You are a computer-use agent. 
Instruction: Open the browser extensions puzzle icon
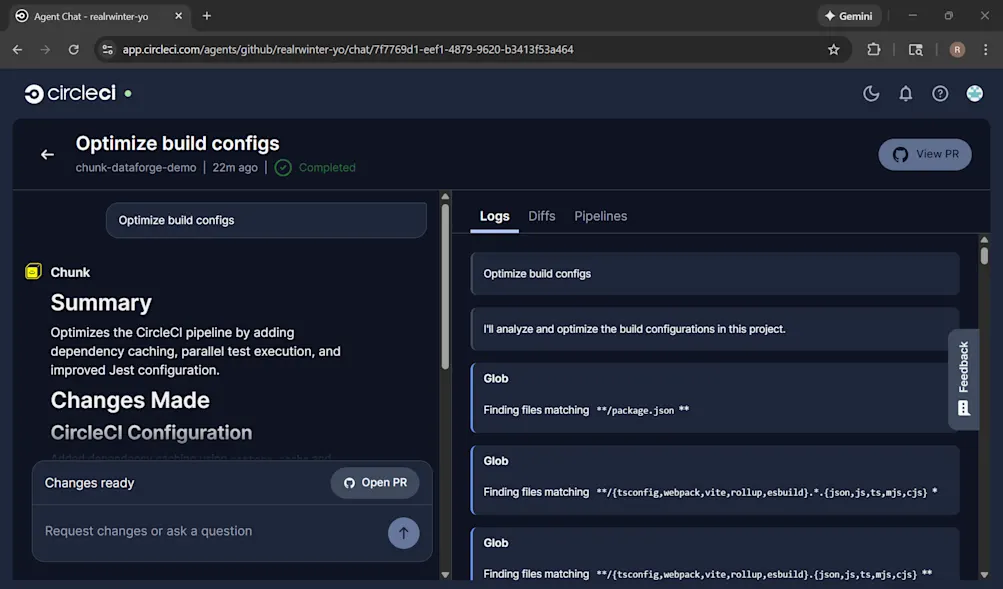(873, 49)
